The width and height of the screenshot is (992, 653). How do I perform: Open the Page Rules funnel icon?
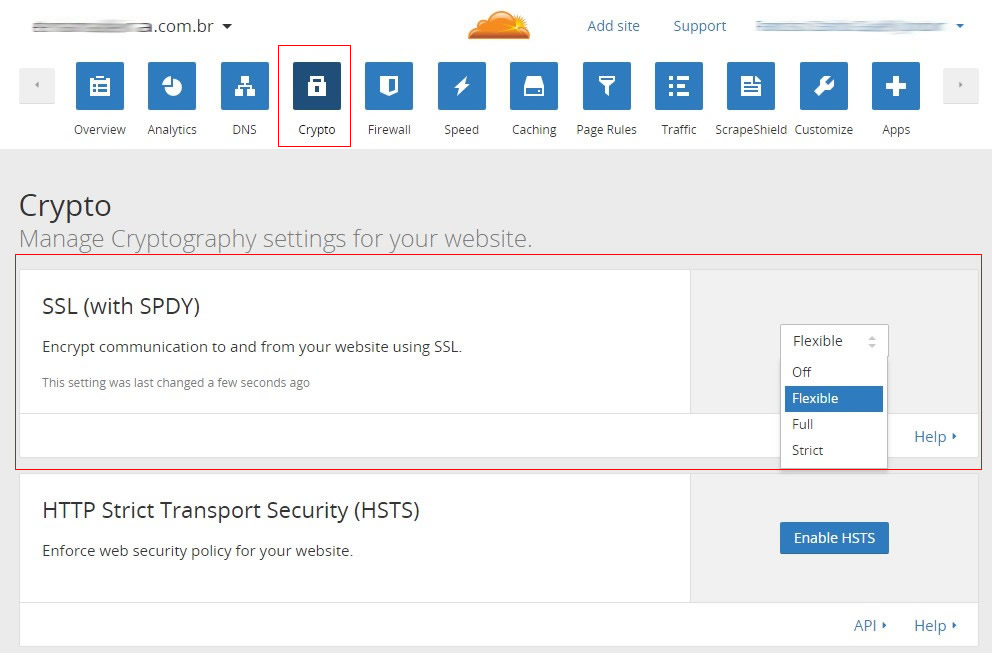[607, 86]
